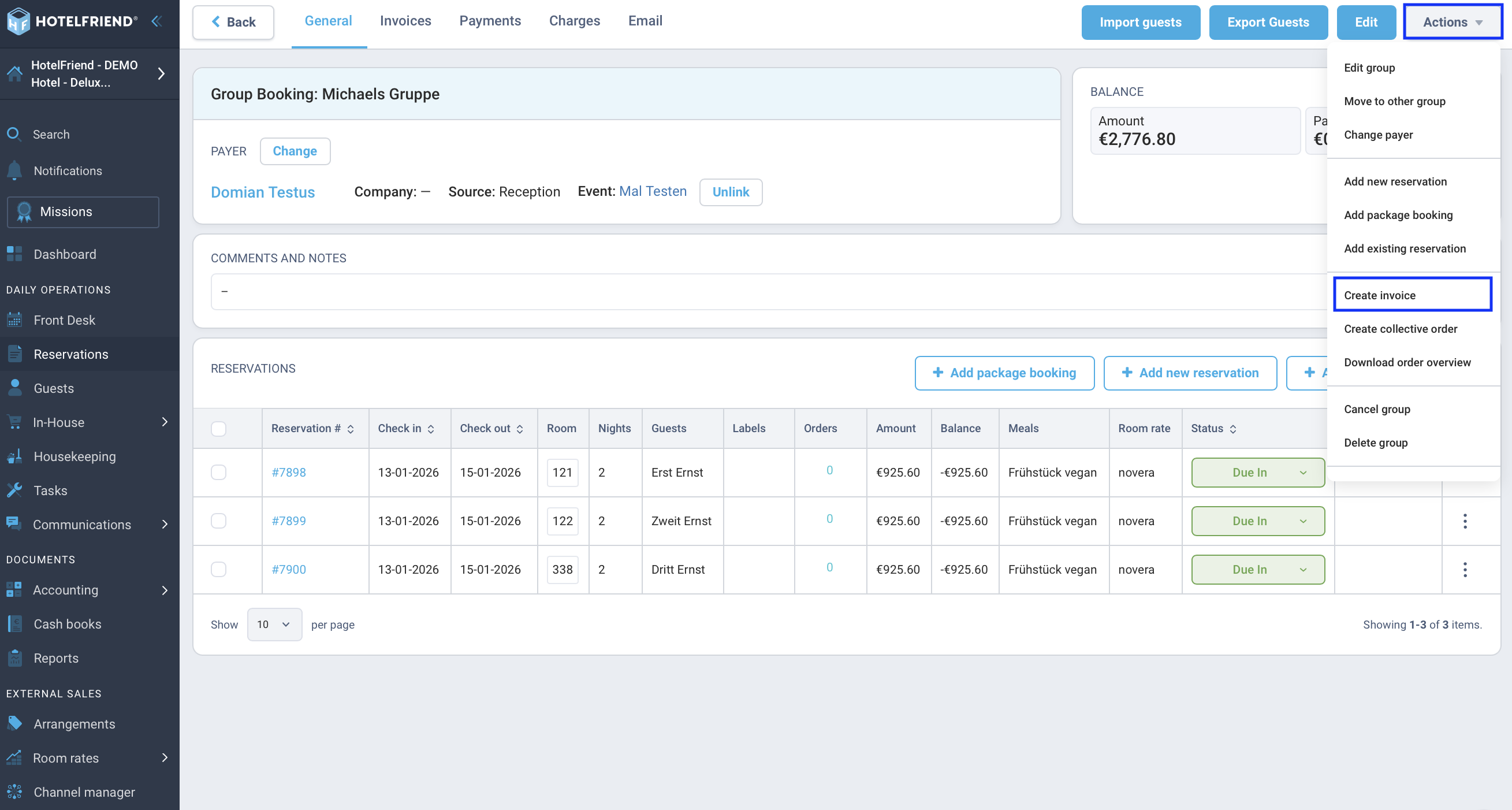Click the Change payer button
This screenshot has width=1512, height=810.
pyautogui.click(x=295, y=151)
